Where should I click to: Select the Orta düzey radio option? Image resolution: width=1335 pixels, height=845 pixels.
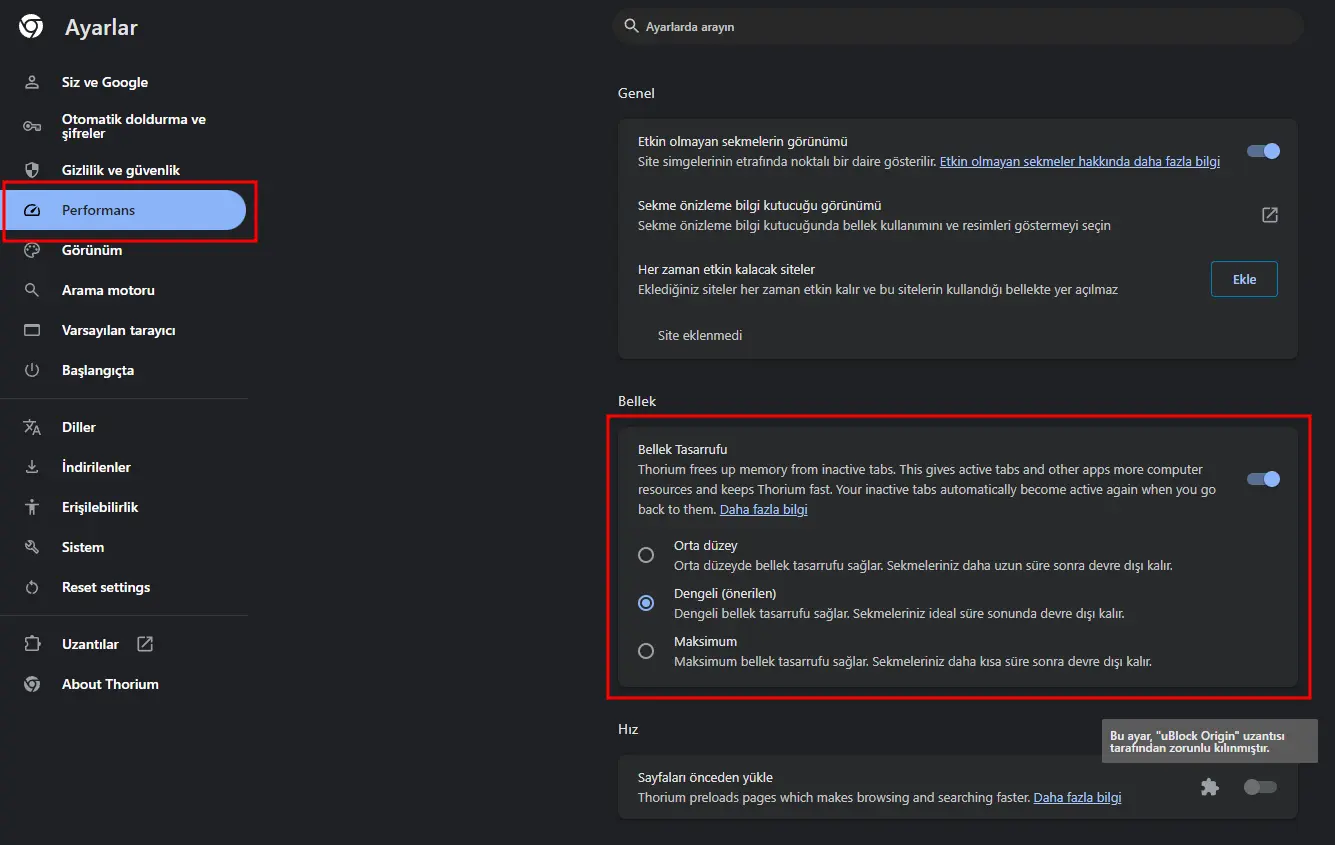[646, 555]
